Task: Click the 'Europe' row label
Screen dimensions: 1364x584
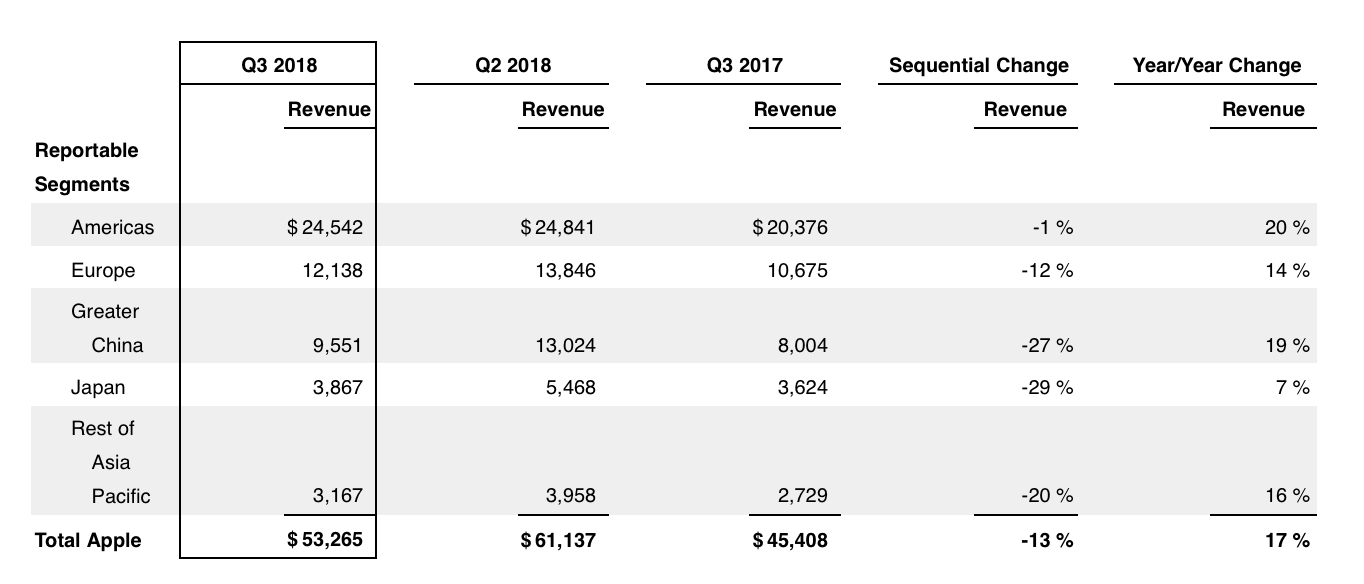Action: (103, 270)
